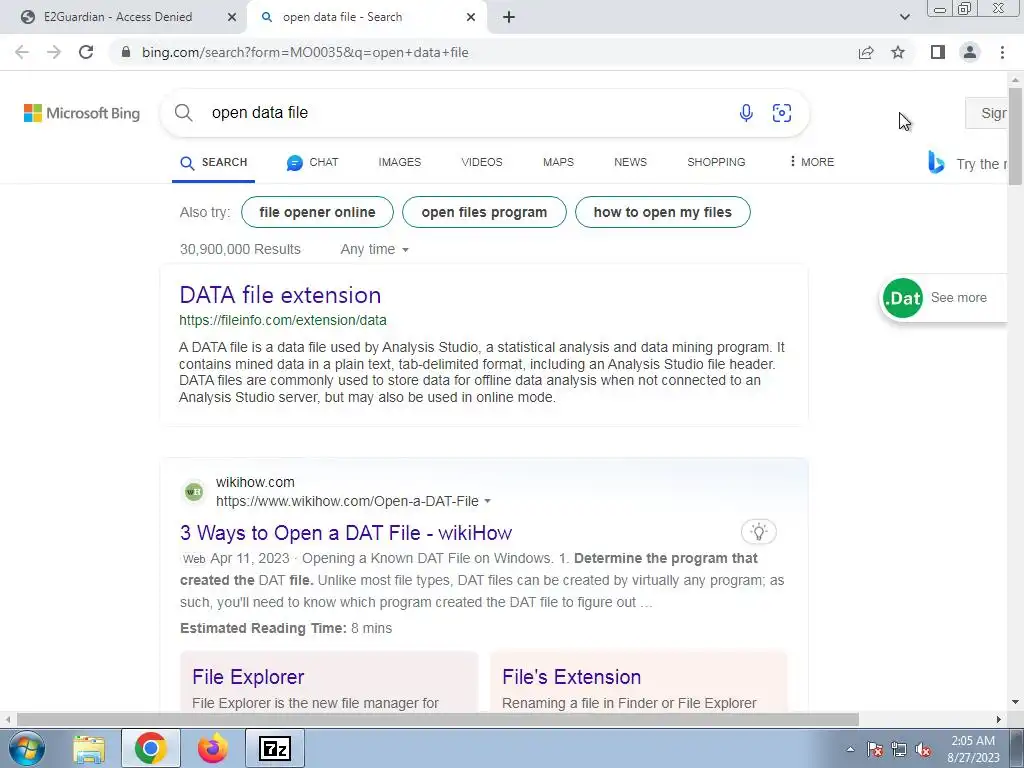Click the Sign in button
The width and height of the screenshot is (1024, 768).
[x=987, y=113]
